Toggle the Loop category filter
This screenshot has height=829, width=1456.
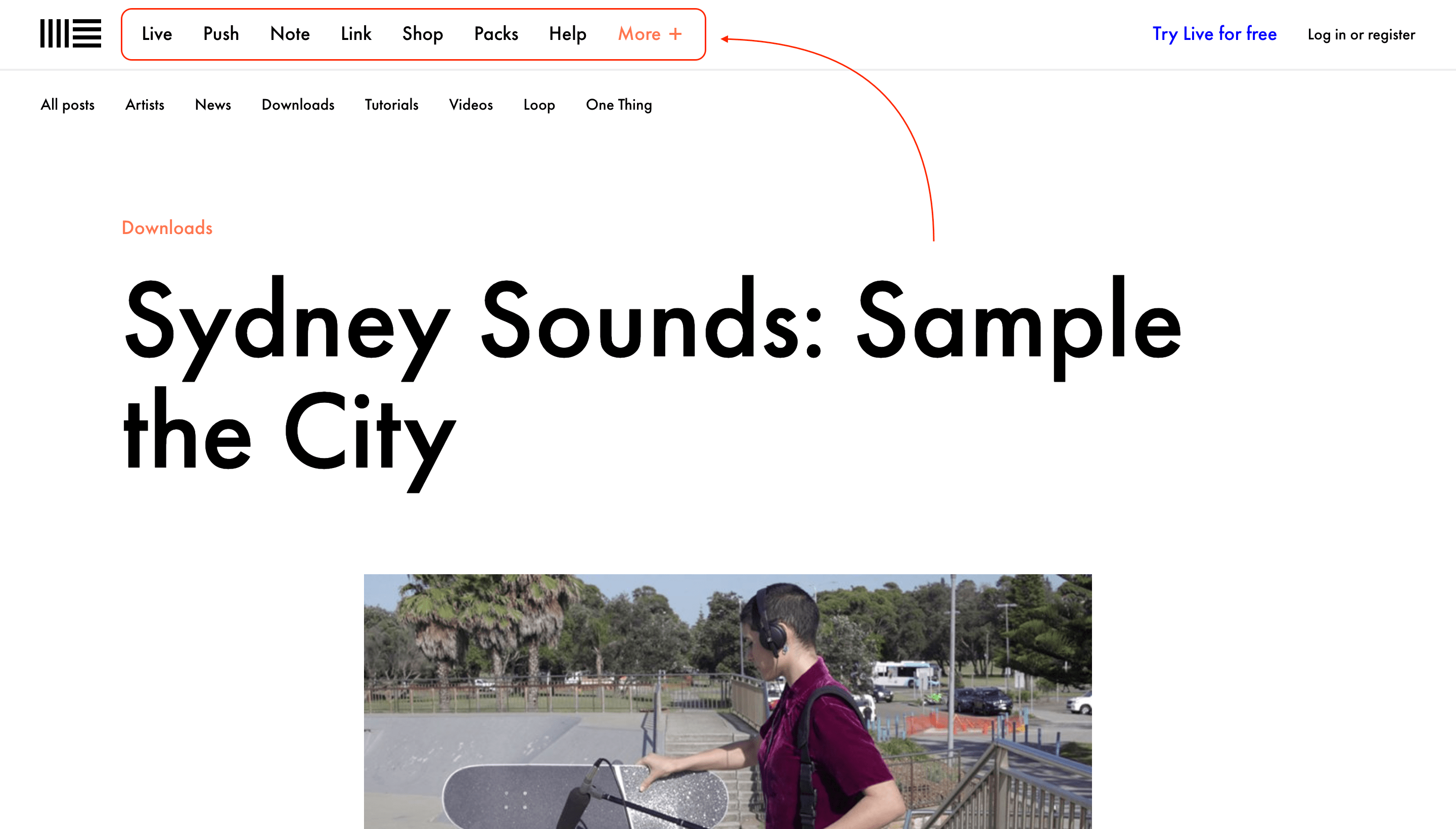(539, 104)
